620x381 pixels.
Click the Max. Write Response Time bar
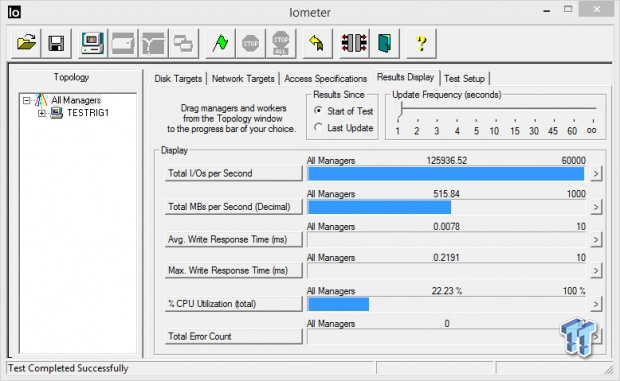point(446,271)
